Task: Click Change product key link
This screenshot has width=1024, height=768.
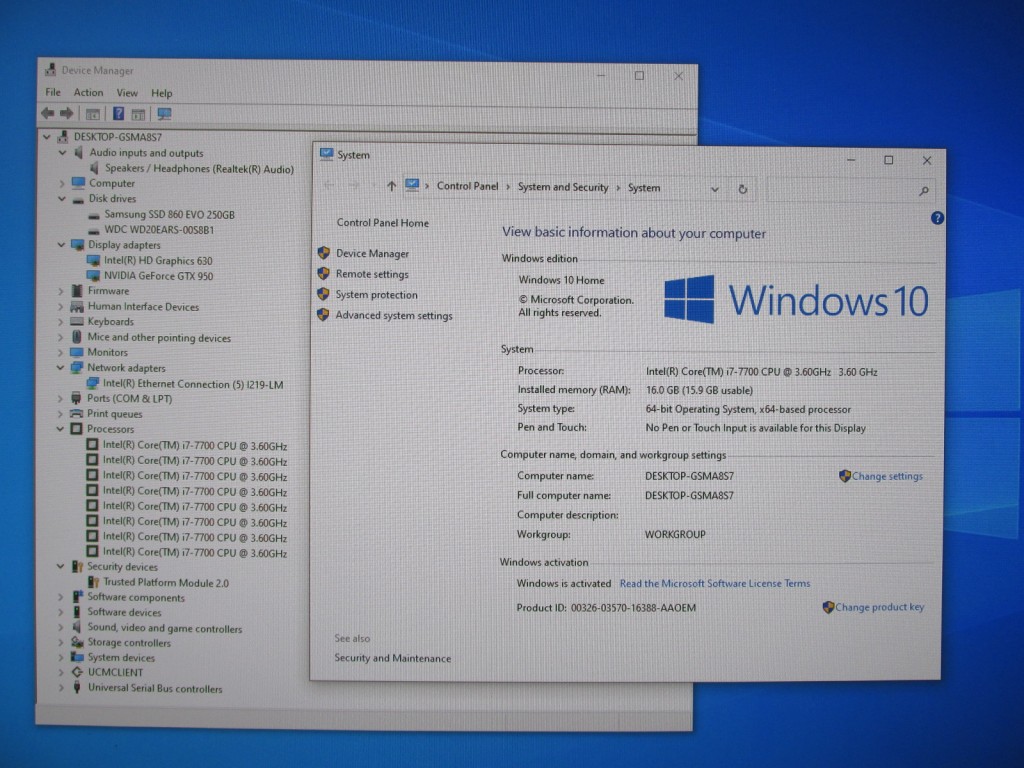Action: [x=879, y=607]
